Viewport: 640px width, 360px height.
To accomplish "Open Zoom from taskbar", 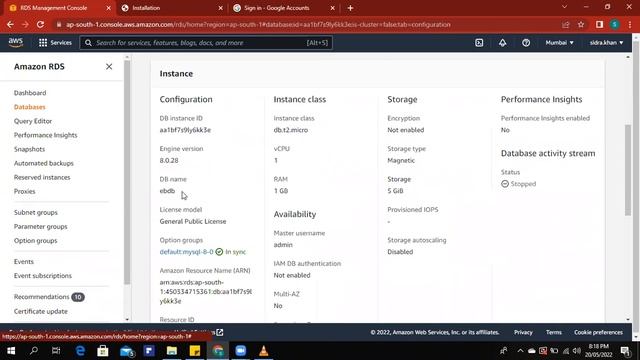I will point(241,351).
